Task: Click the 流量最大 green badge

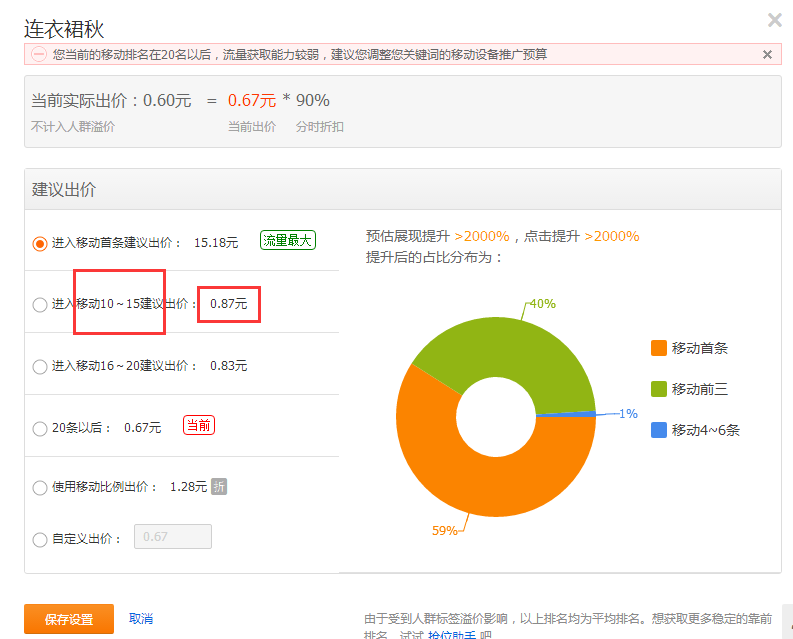Action: click(288, 240)
